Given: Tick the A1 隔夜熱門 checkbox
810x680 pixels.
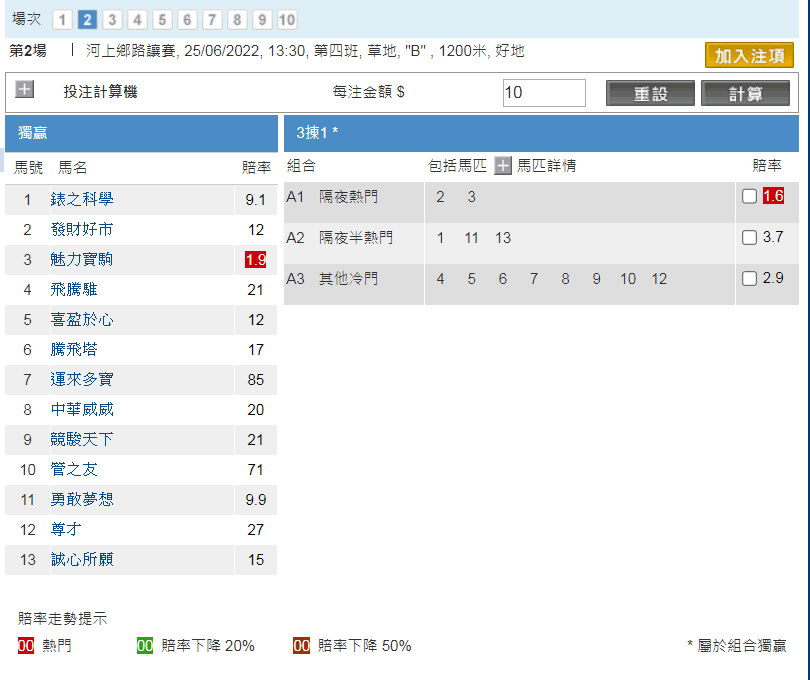Looking at the screenshot, I should (x=749, y=197).
